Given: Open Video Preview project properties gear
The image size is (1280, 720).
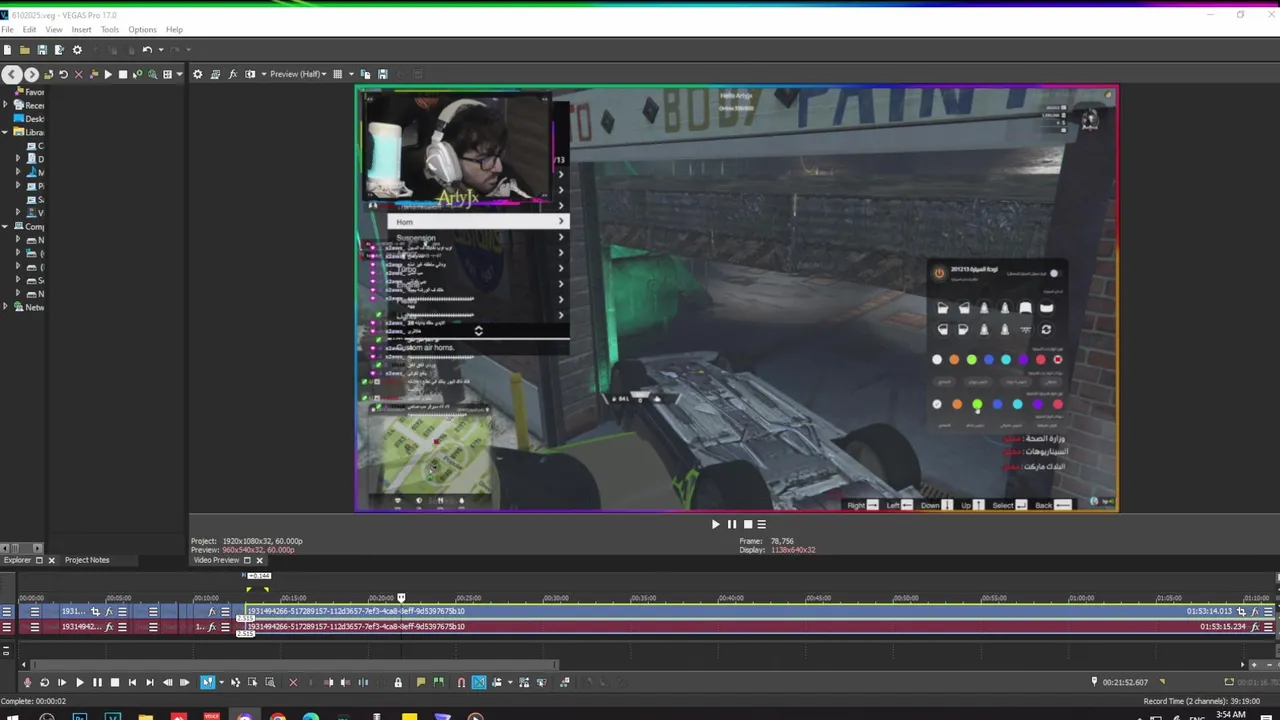Looking at the screenshot, I should click(x=197, y=74).
